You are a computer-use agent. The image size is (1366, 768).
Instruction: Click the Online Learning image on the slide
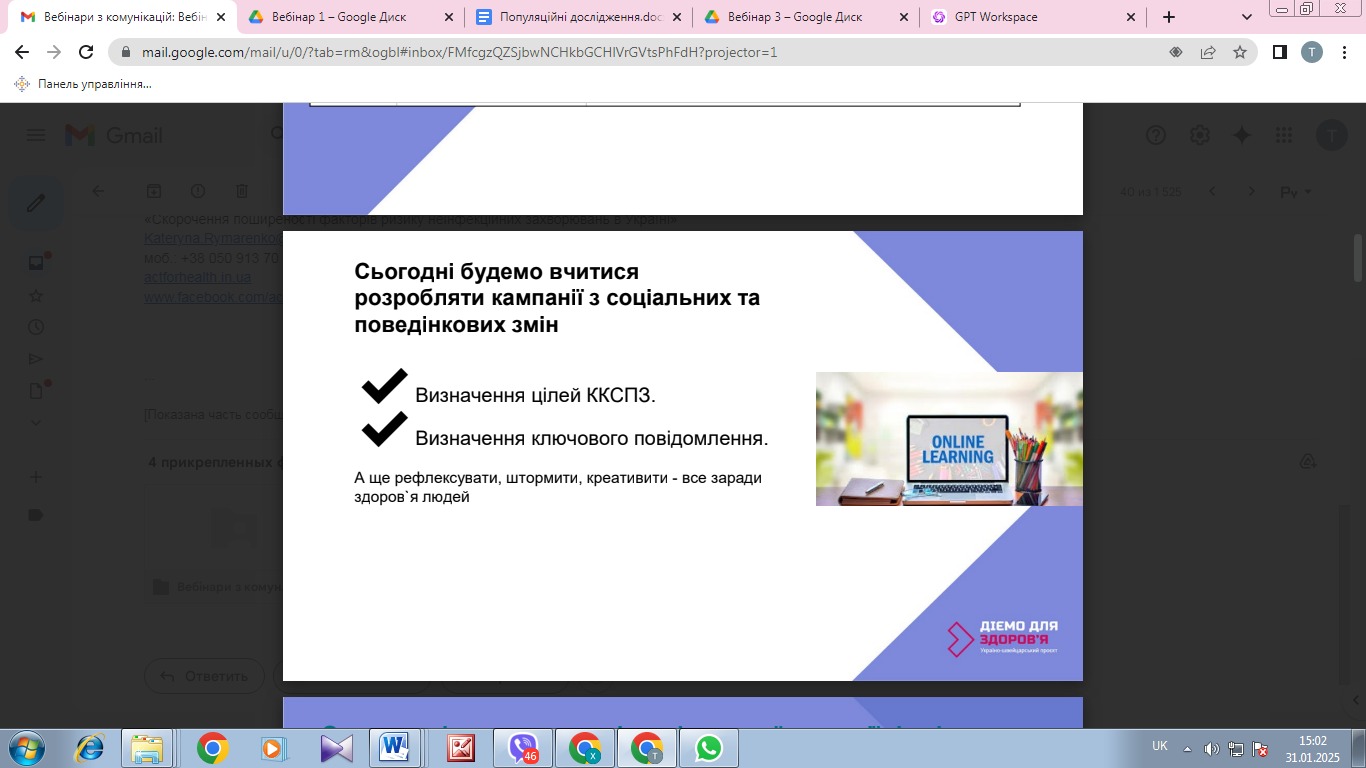pos(948,439)
